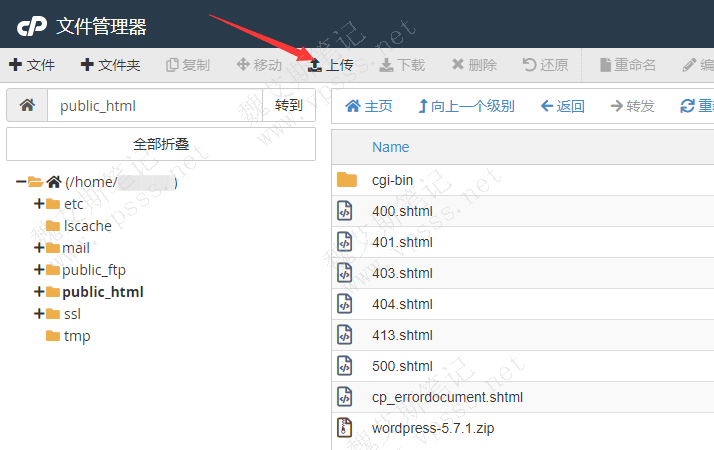Expand the public_html folder node
The image size is (714, 450).
39,291
